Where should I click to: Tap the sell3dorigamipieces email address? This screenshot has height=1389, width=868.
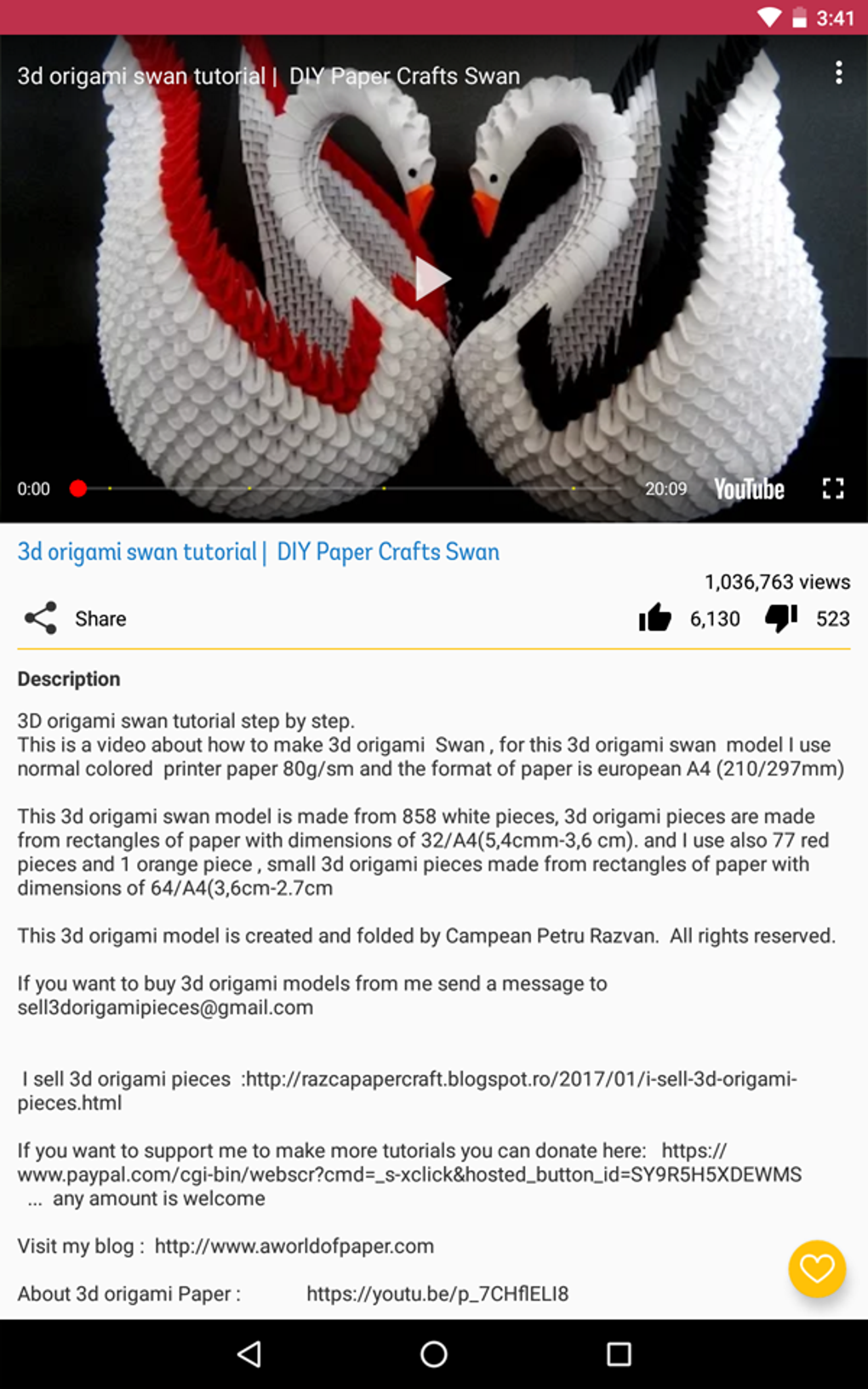click(165, 1008)
